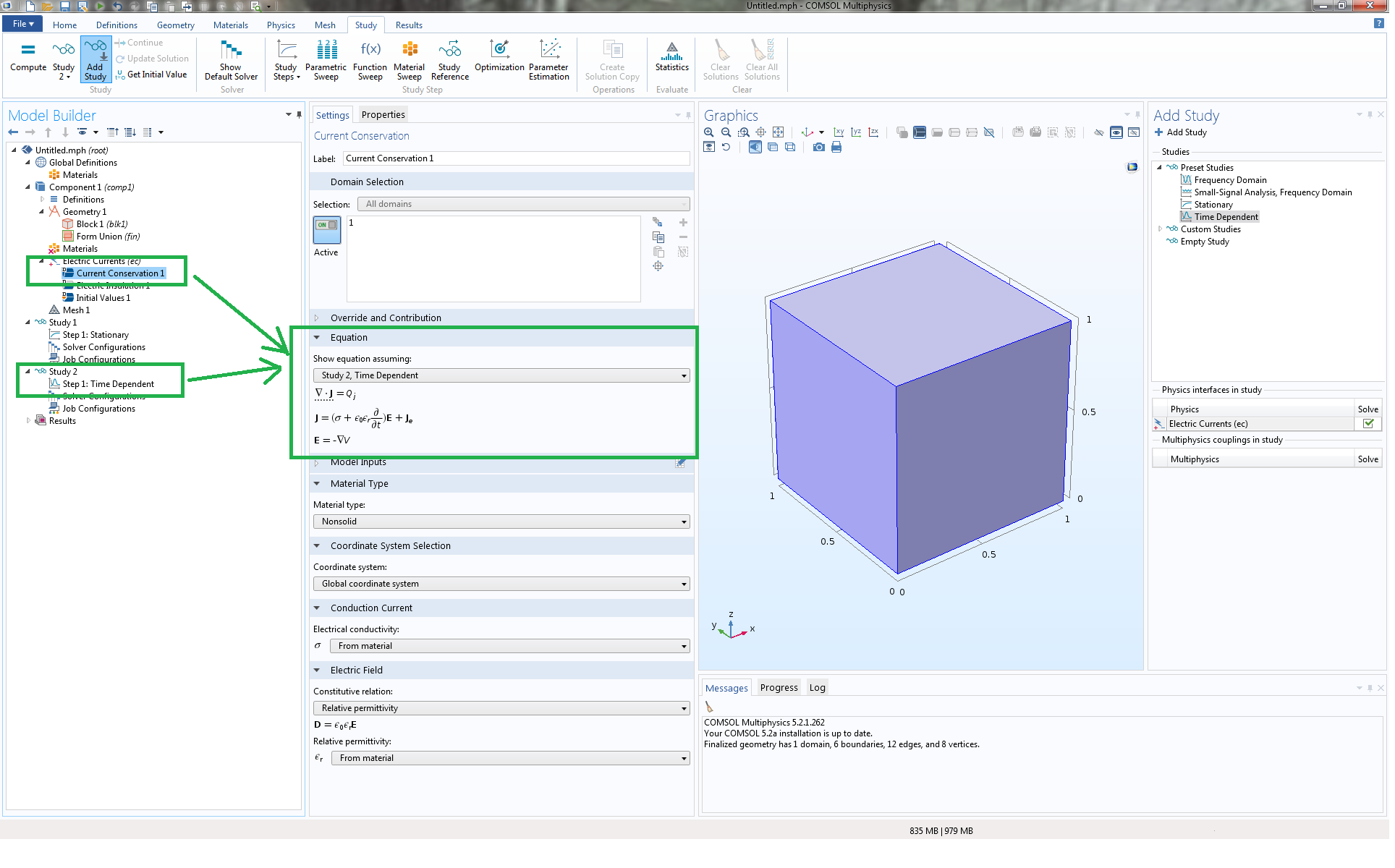Take a Graphics image snapshot (camera icon)

818,148
